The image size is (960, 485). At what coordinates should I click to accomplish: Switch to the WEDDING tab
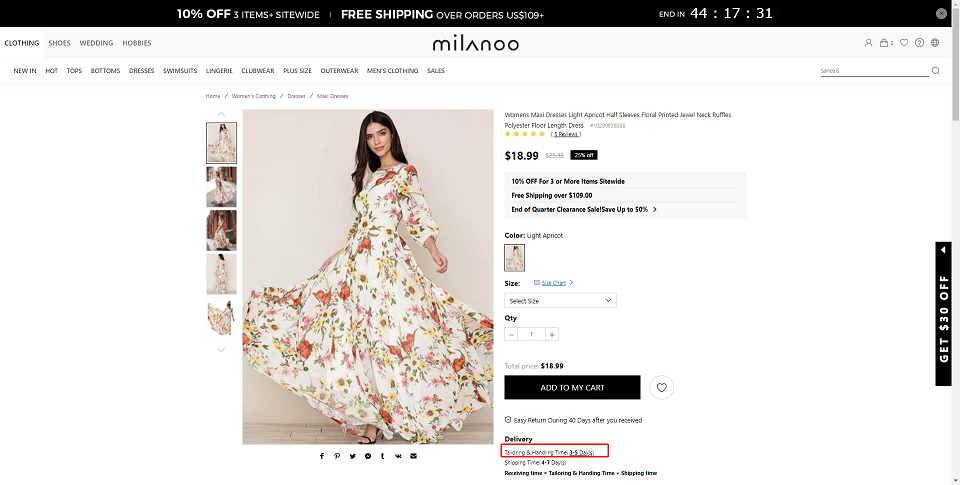(96, 43)
